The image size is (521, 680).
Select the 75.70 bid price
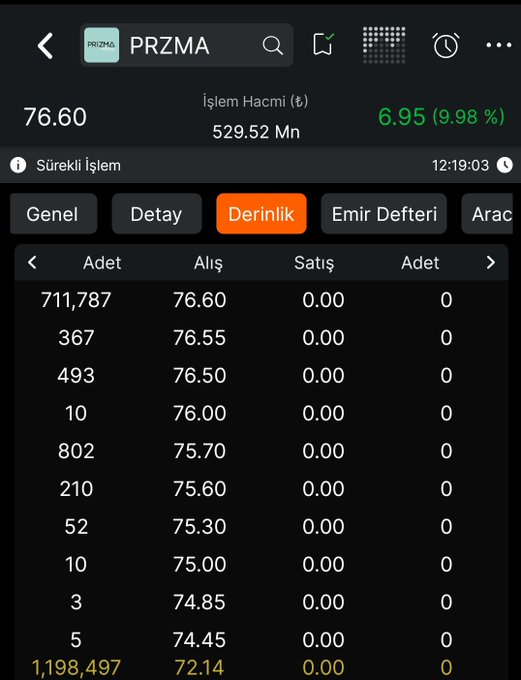tap(200, 451)
